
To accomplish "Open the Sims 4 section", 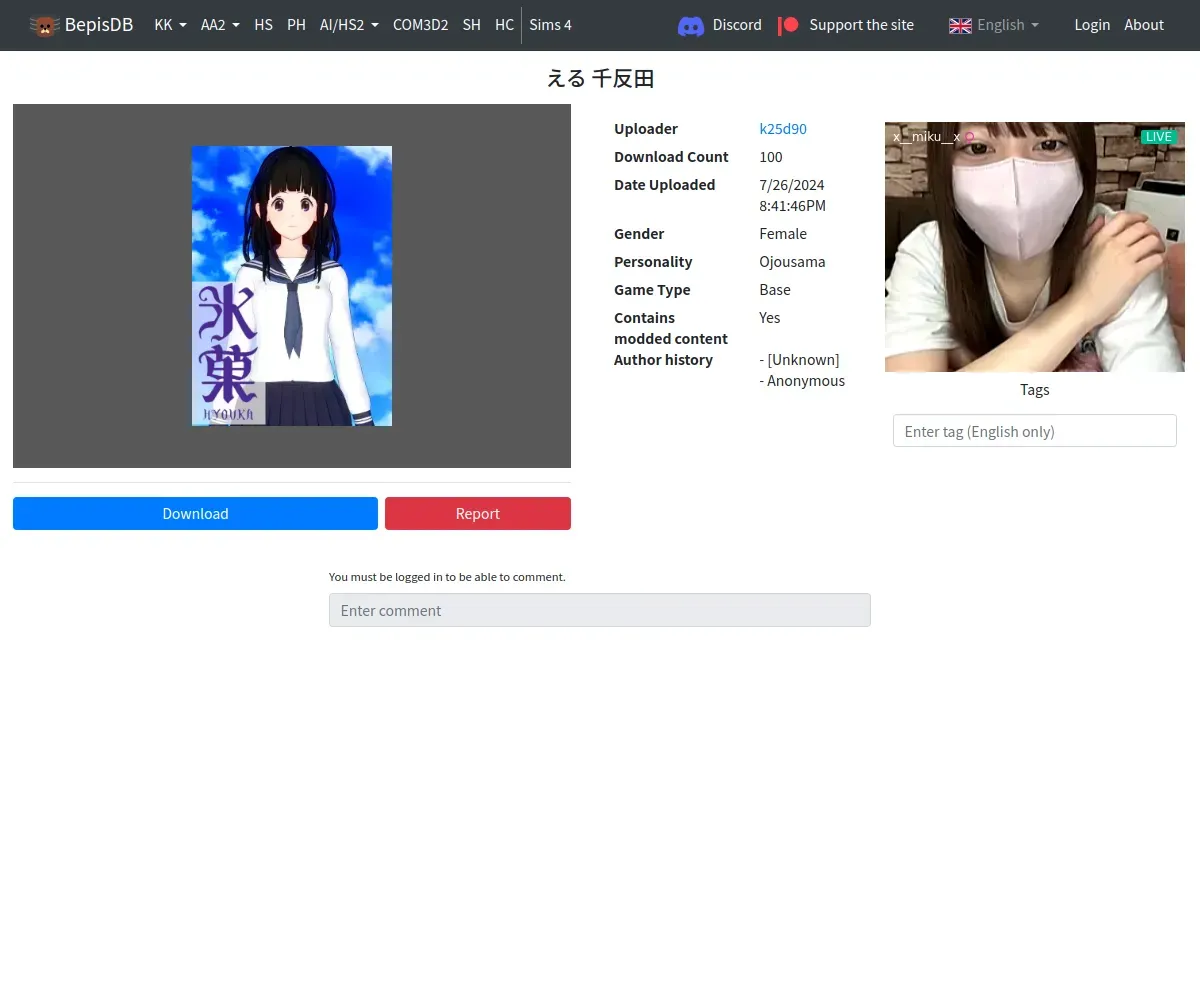I will (550, 25).
